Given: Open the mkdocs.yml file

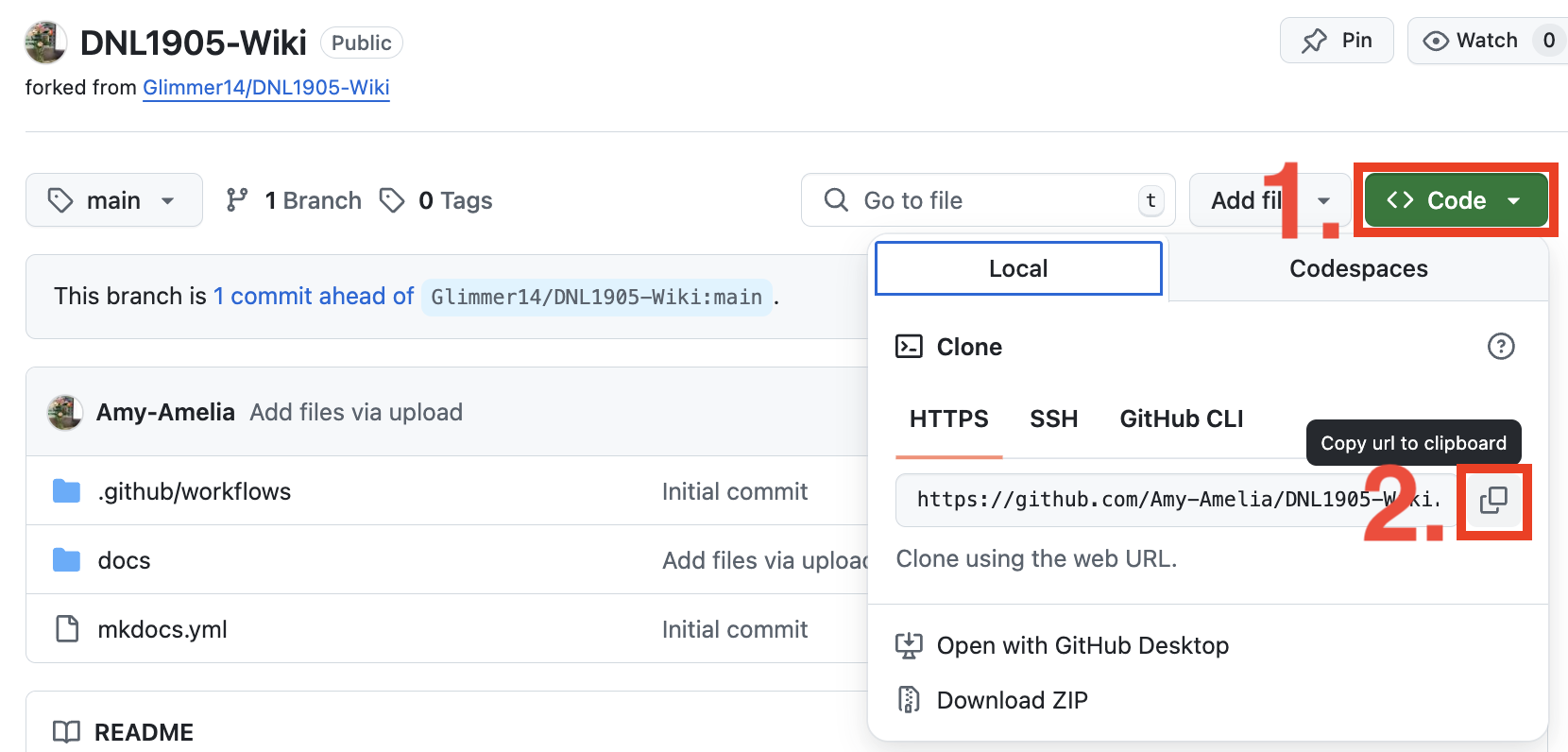Looking at the screenshot, I should (x=162, y=629).
